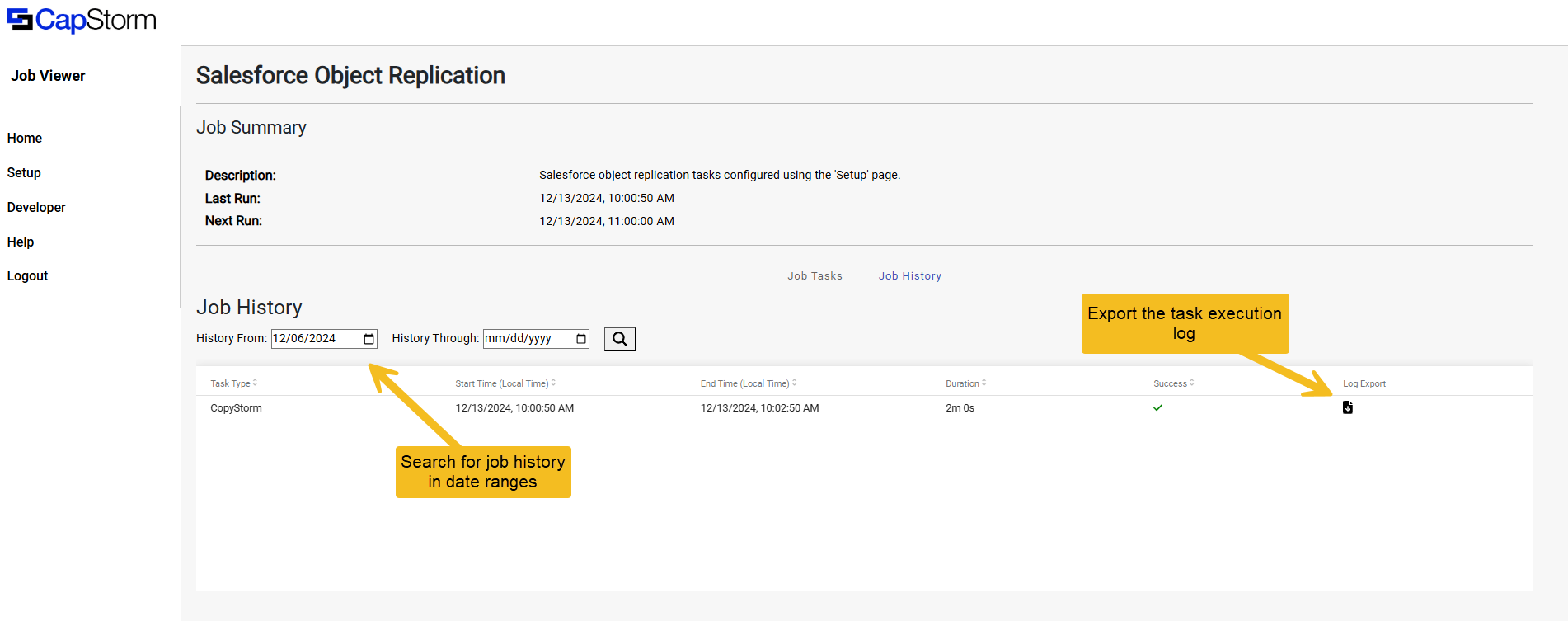Select the Job History tab

[x=910, y=276]
